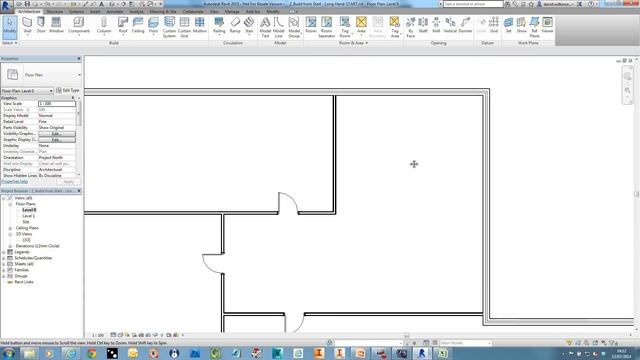Select the Room tool
This screenshot has width=640, height=360.
click(x=311, y=26)
